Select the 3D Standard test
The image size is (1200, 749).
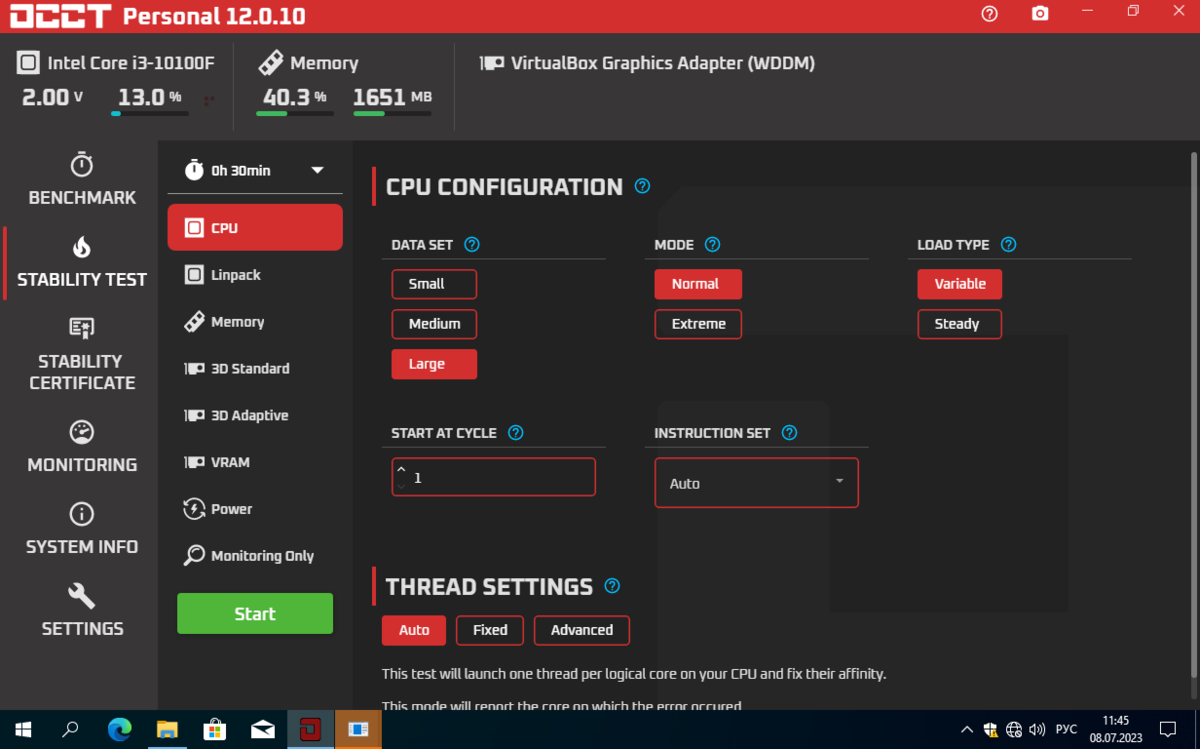[x=255, y=368]
